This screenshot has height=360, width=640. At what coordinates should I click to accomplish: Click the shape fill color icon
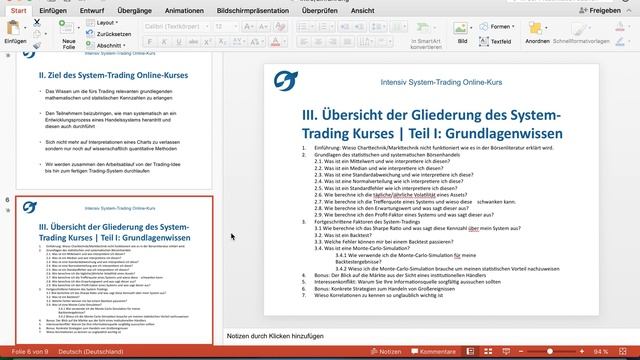click(x=620, y=27)
